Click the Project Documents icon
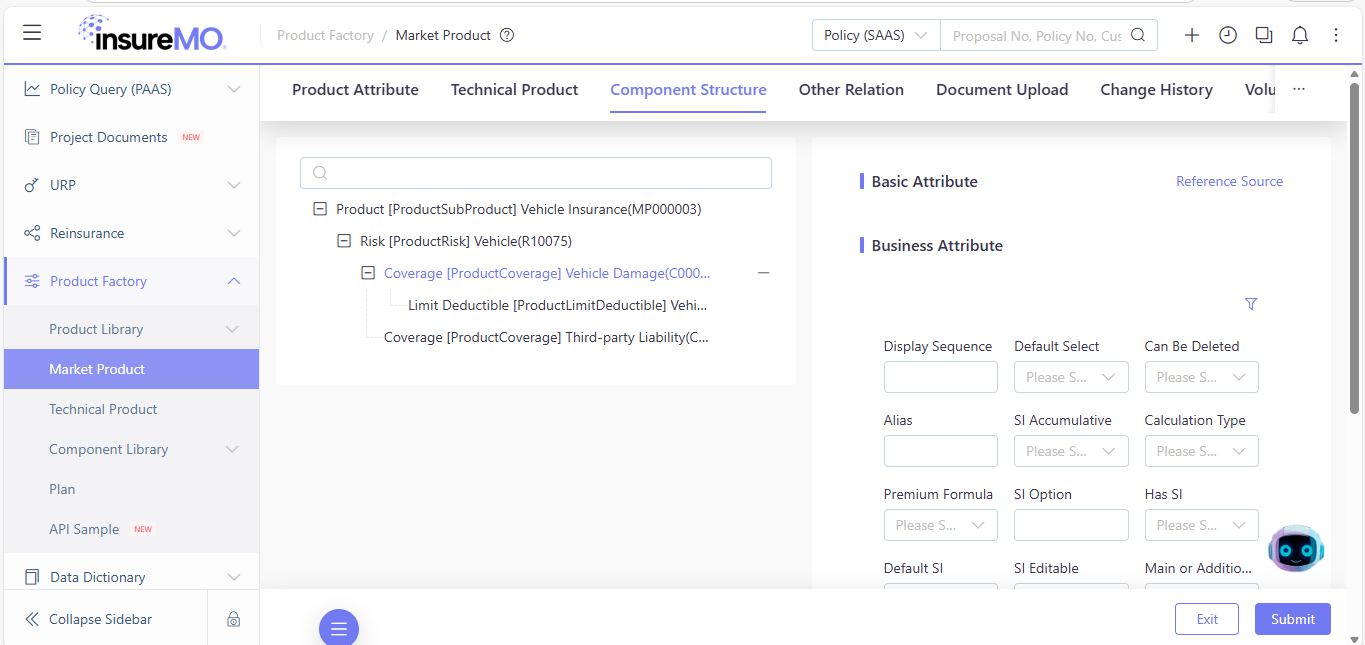Viewport: 1365px width, 645px height. 32,137
